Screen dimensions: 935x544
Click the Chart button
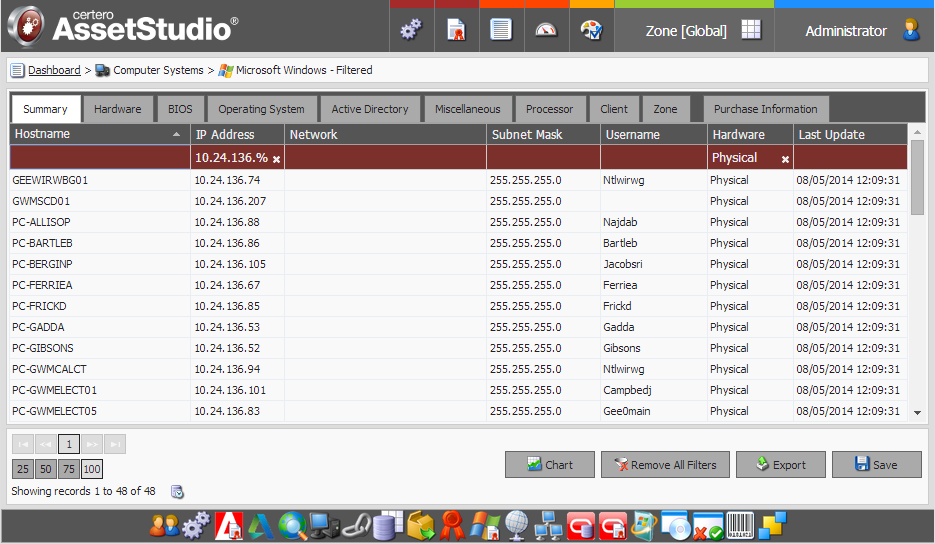550,465
